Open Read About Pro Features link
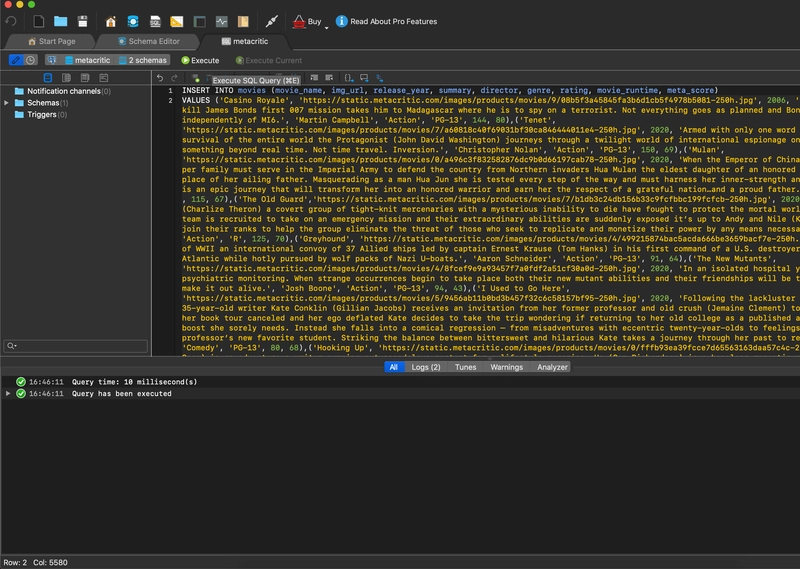This screenshot has height=569, width=800. pos(386,21)
